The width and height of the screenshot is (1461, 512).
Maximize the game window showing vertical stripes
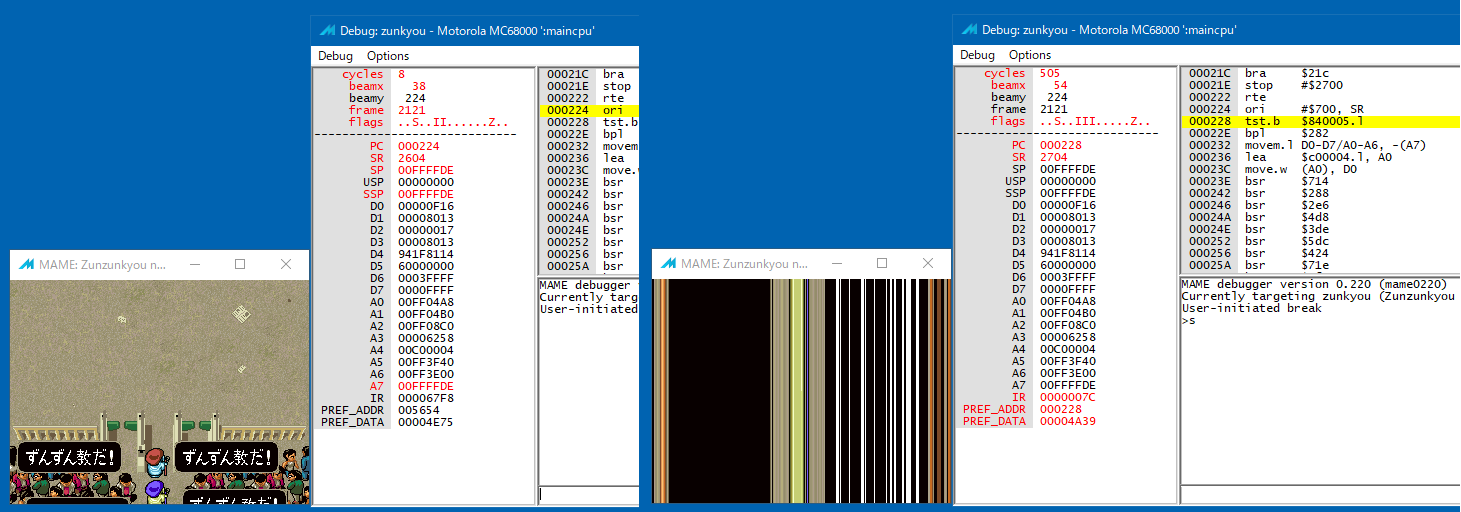[881, 264]
